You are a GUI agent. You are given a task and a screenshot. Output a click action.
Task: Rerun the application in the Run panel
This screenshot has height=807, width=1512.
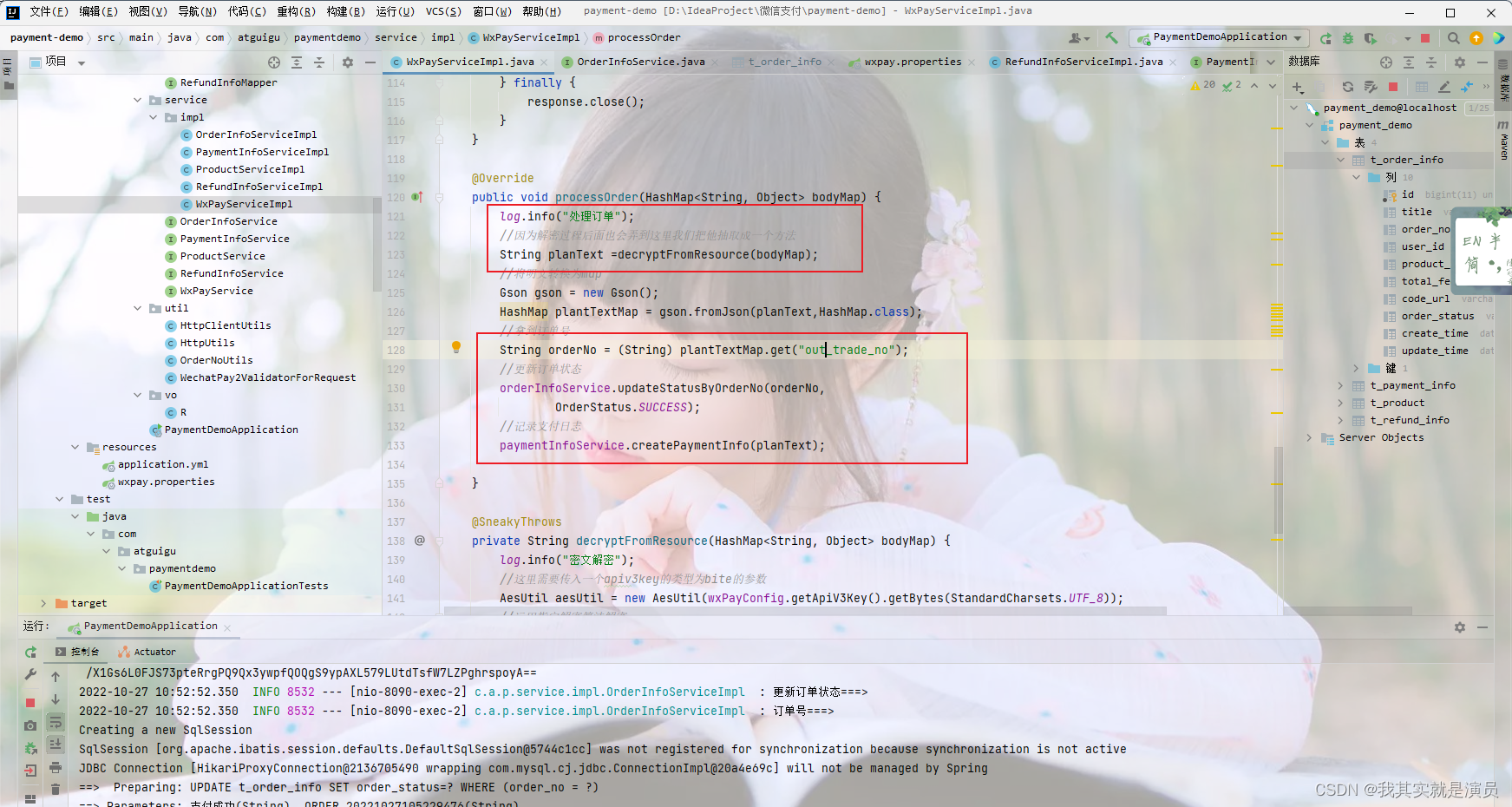tap(30, 652)
